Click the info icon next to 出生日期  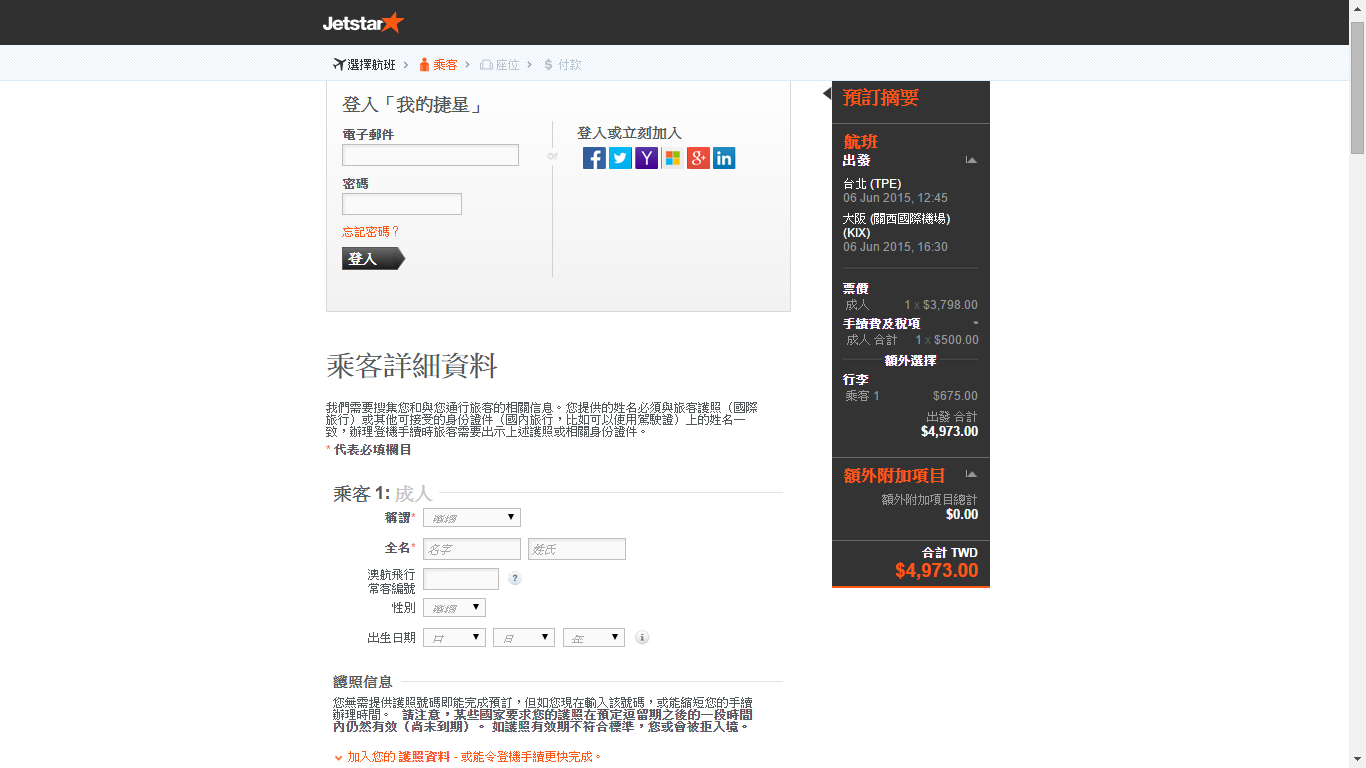[642, 637]
